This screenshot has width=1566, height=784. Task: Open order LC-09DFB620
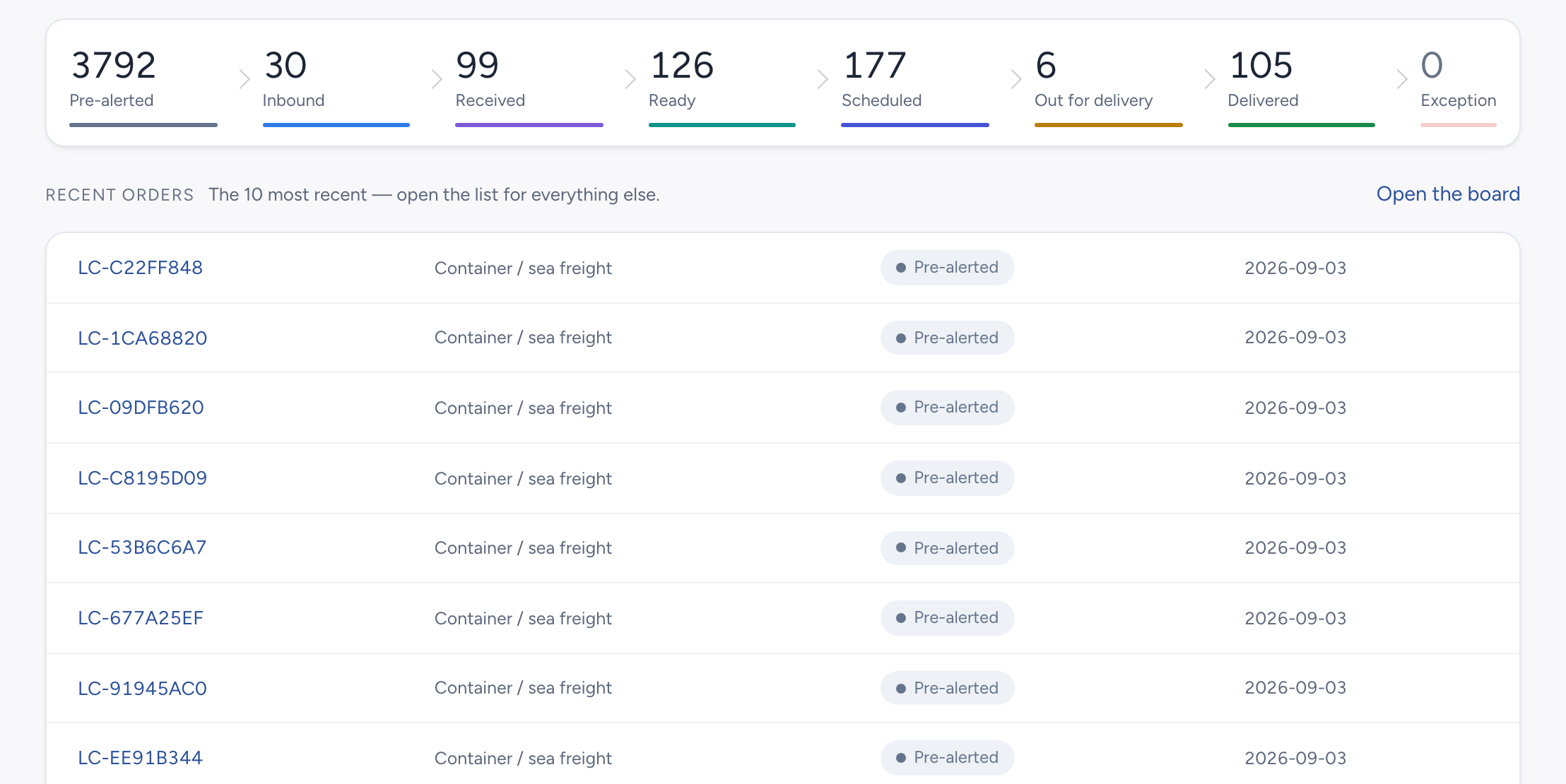141,408
